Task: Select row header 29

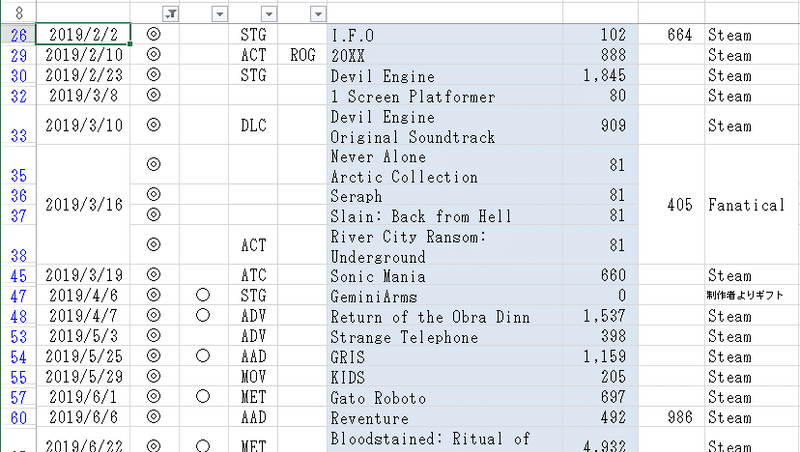Action: 18,55
